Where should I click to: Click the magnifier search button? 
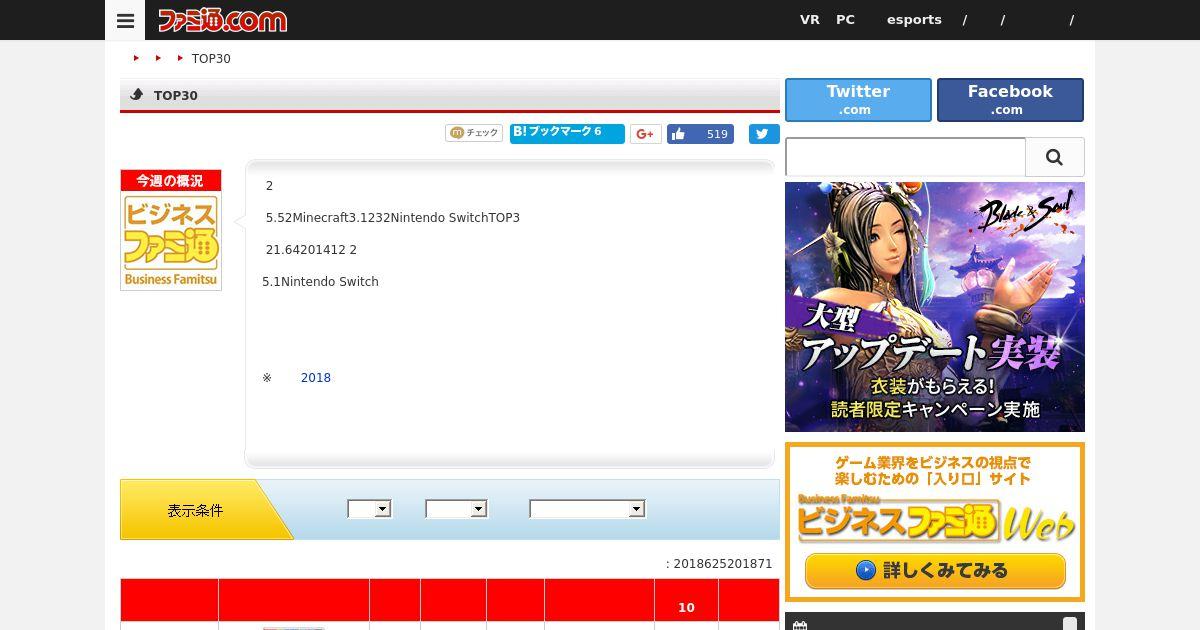(x=1054, y=157)
